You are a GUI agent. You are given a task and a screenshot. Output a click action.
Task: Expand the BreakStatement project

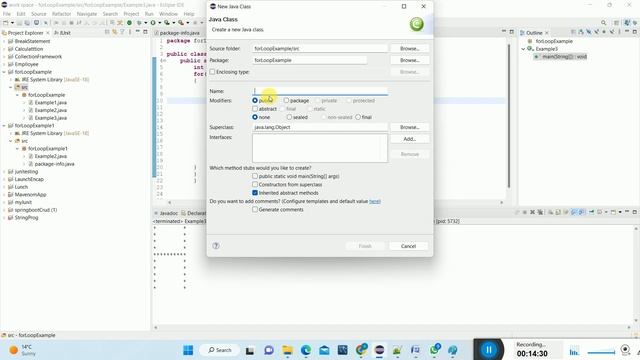(x=4, y=41)
